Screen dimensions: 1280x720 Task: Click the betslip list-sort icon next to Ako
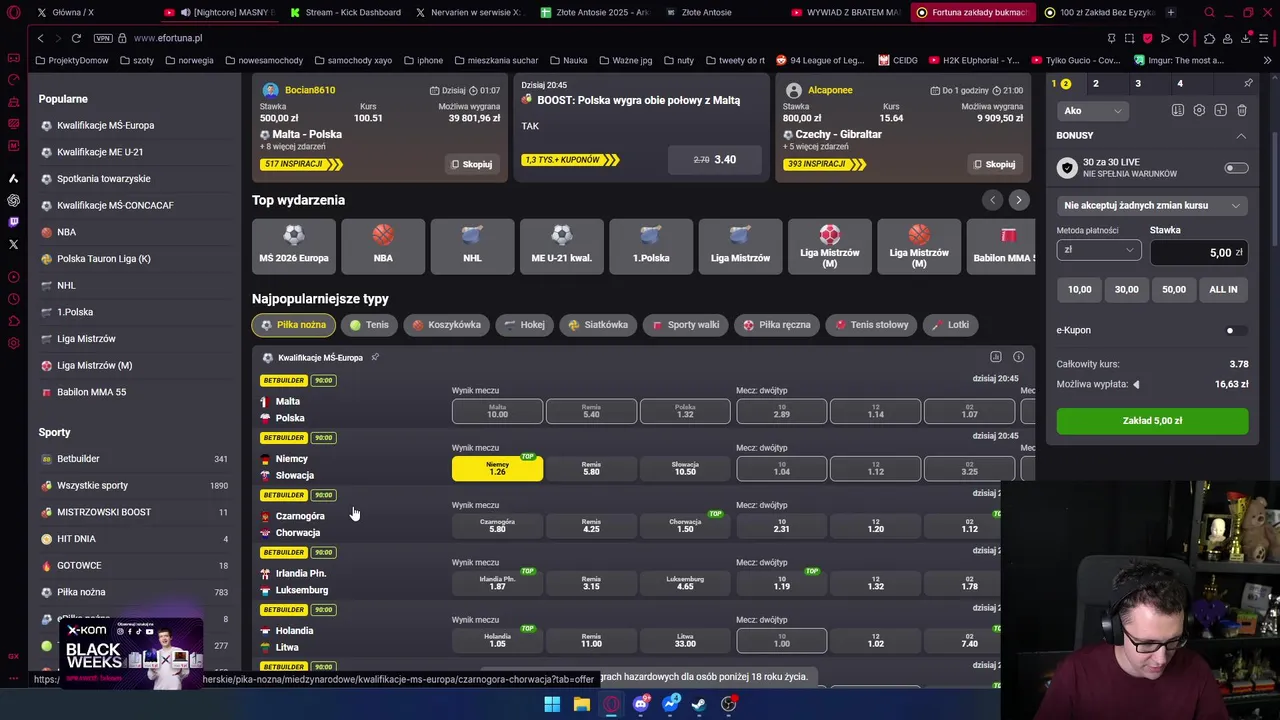point(1178,110)
